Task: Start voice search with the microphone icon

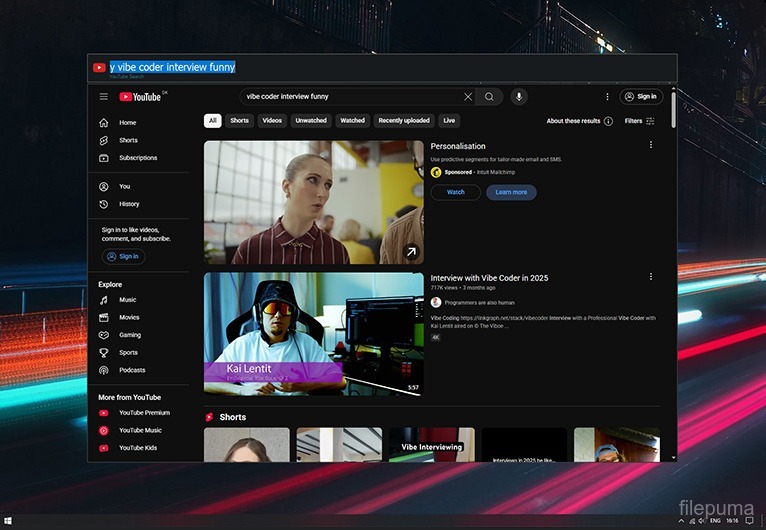Action: point(518,97)
